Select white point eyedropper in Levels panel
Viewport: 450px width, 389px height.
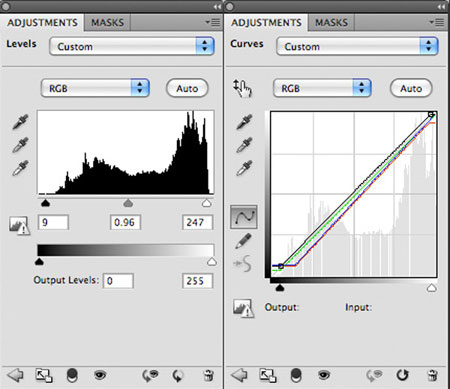20,168
